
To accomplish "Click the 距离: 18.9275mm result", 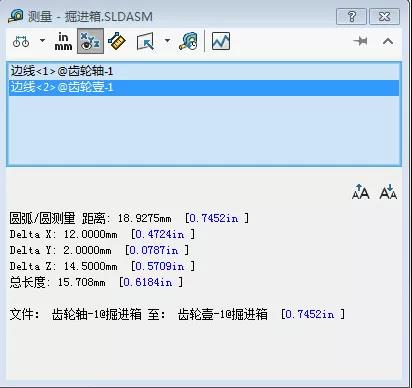I will click(x=127, y=218).
